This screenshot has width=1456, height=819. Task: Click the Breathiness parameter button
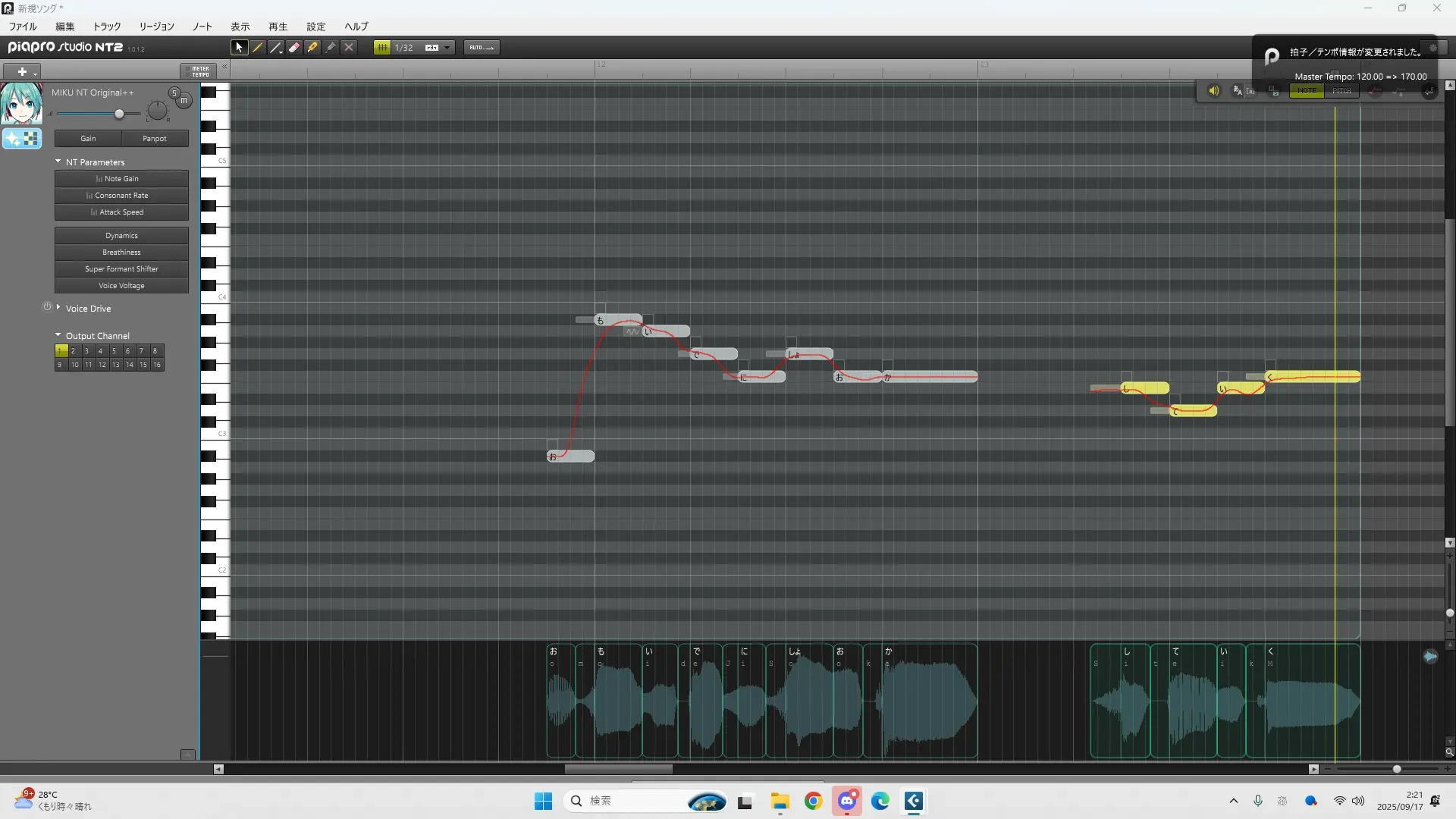[x=121, y=253]
